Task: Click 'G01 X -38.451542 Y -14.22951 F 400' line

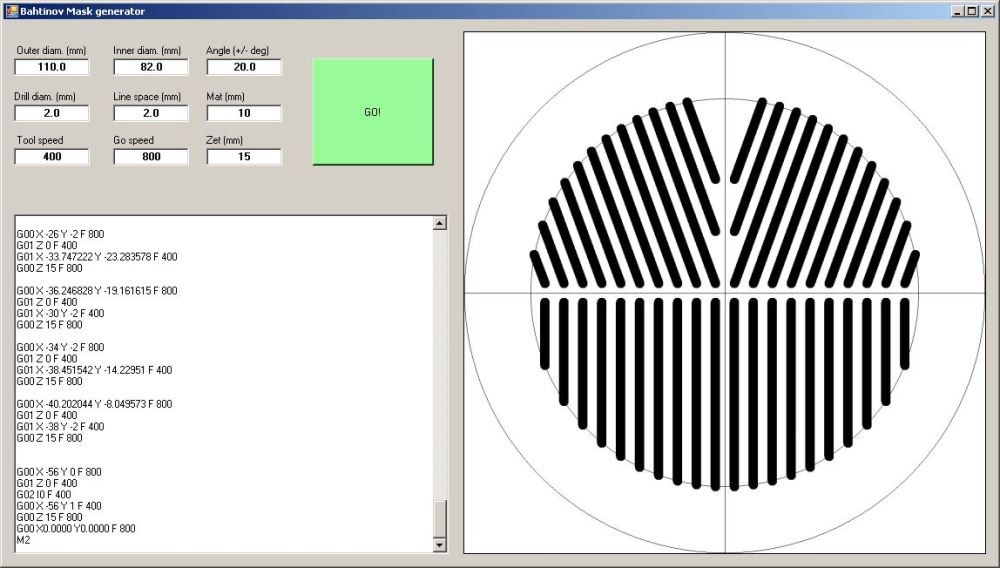Action: (x=94, y=370)
